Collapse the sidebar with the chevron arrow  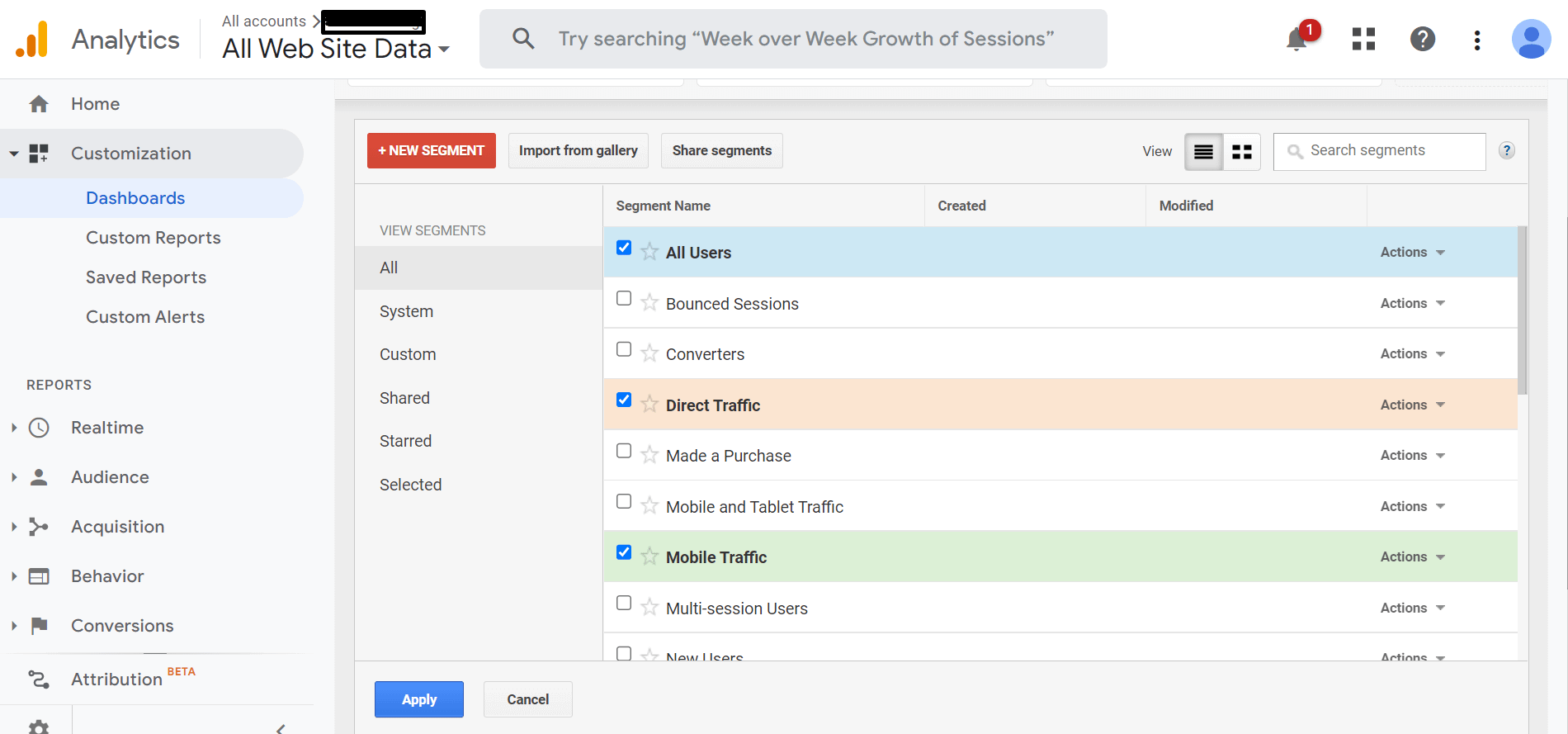click(x=281, y=728)
